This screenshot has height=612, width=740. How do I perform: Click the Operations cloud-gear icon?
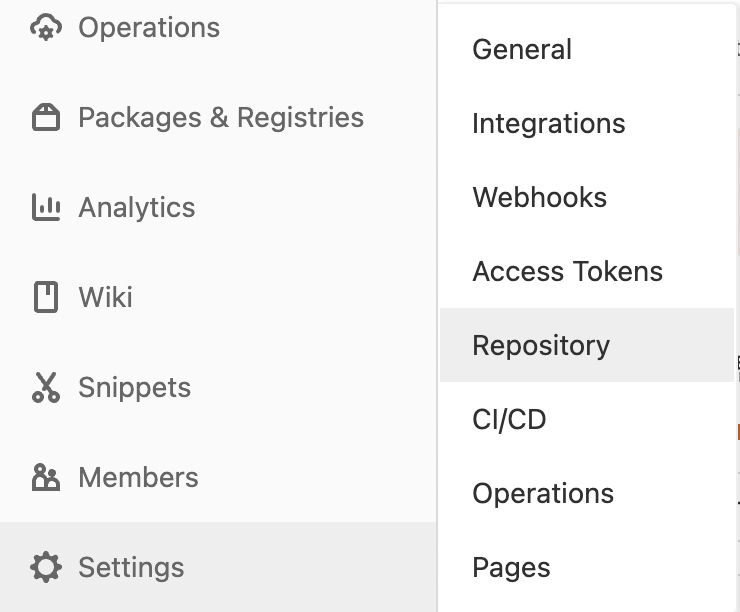(x=46, y=27)
